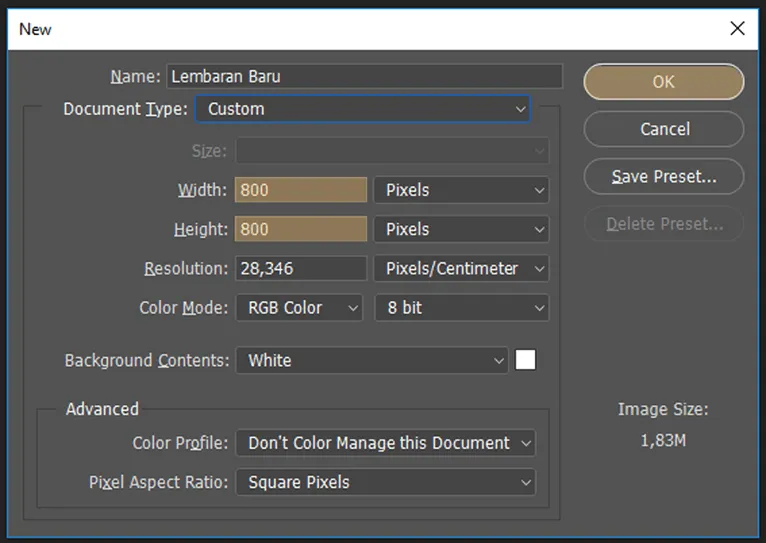766x543 pixels.
Task: Click the Width label
Action: click(202, 190)
